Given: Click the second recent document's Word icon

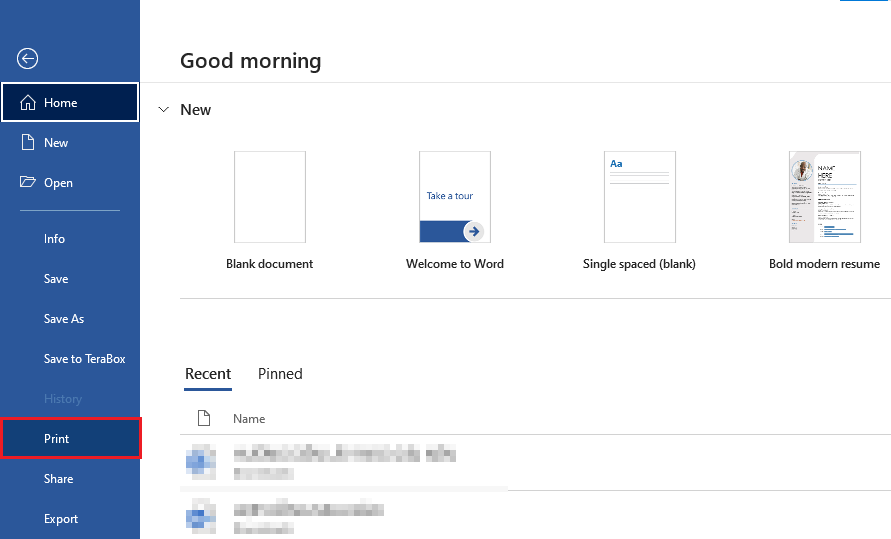Looking at the screenshot, I should (x=201, y=516).
